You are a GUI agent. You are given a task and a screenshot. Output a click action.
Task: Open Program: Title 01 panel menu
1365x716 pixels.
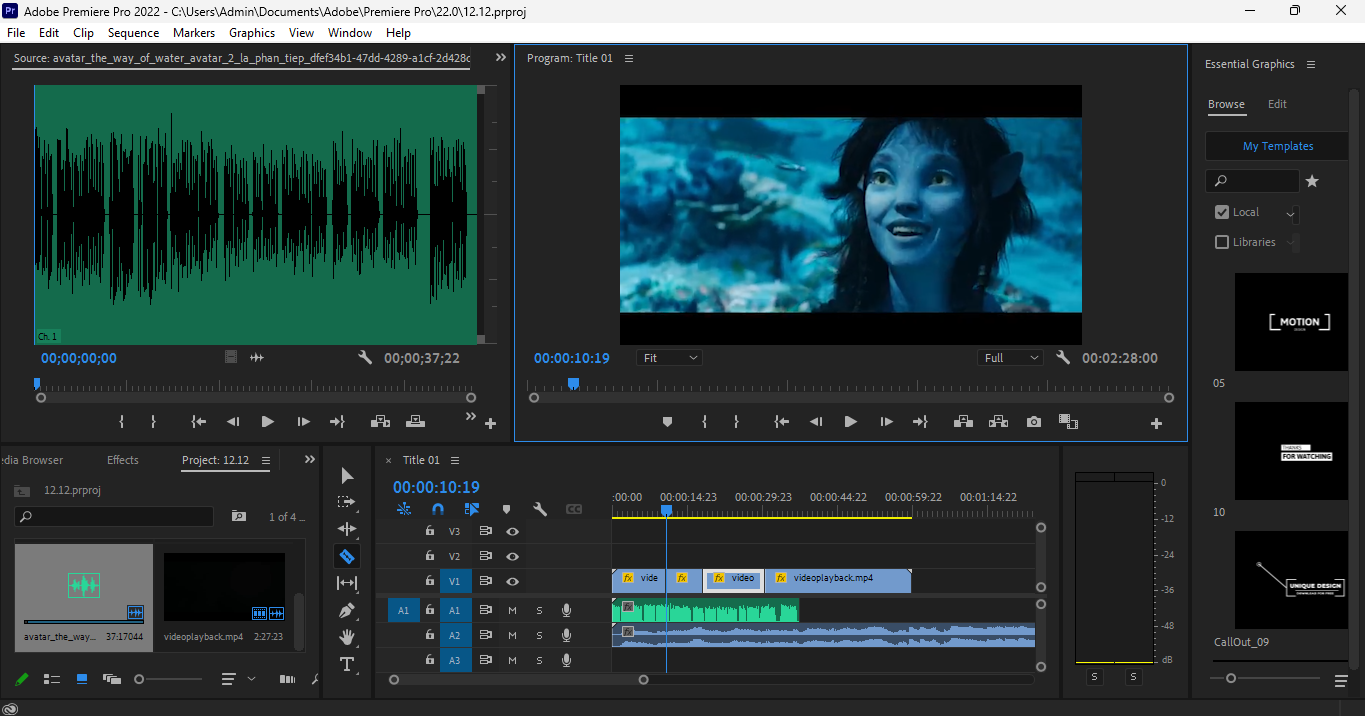coord(629,58)
